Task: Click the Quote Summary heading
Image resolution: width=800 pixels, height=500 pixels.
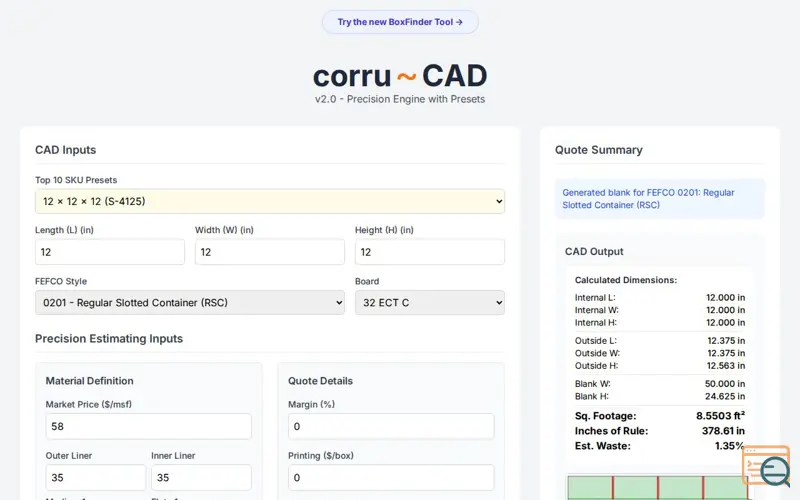Action: tap(598, 150)
